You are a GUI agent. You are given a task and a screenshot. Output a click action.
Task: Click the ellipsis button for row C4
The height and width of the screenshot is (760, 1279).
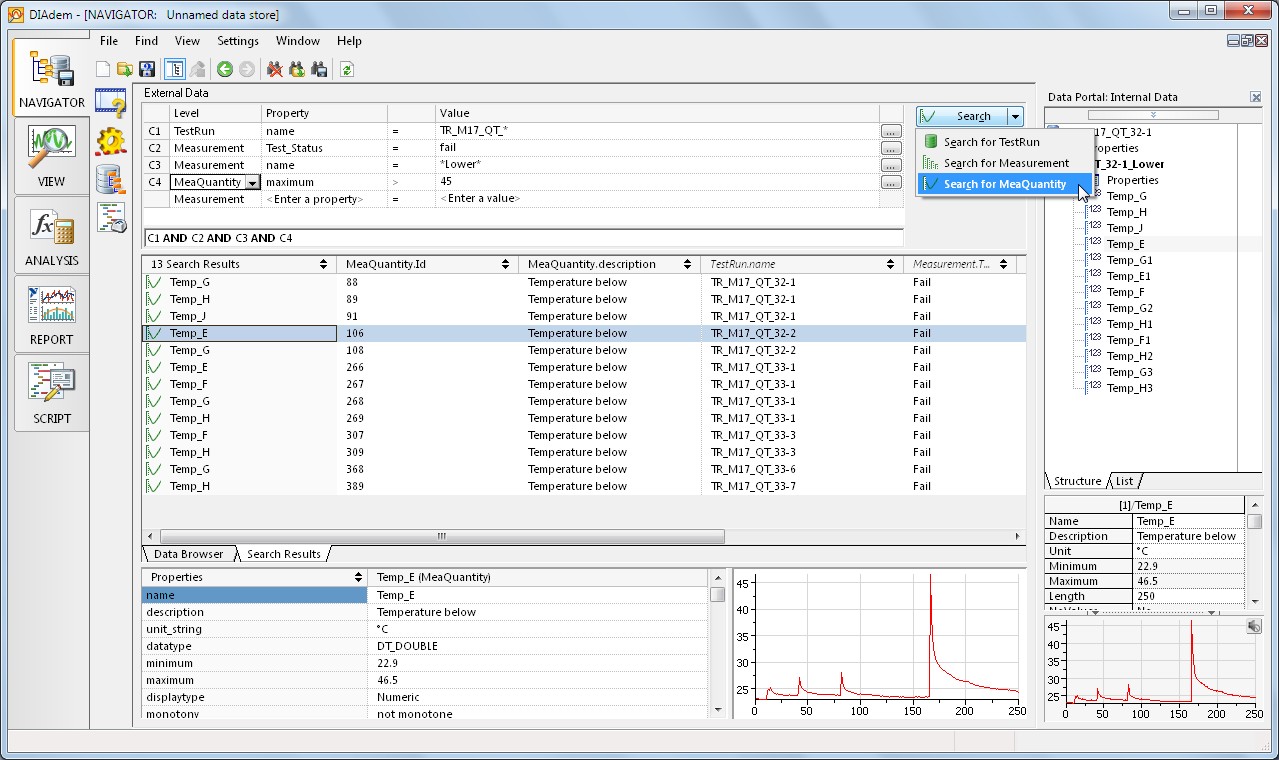tap(890, 182)
